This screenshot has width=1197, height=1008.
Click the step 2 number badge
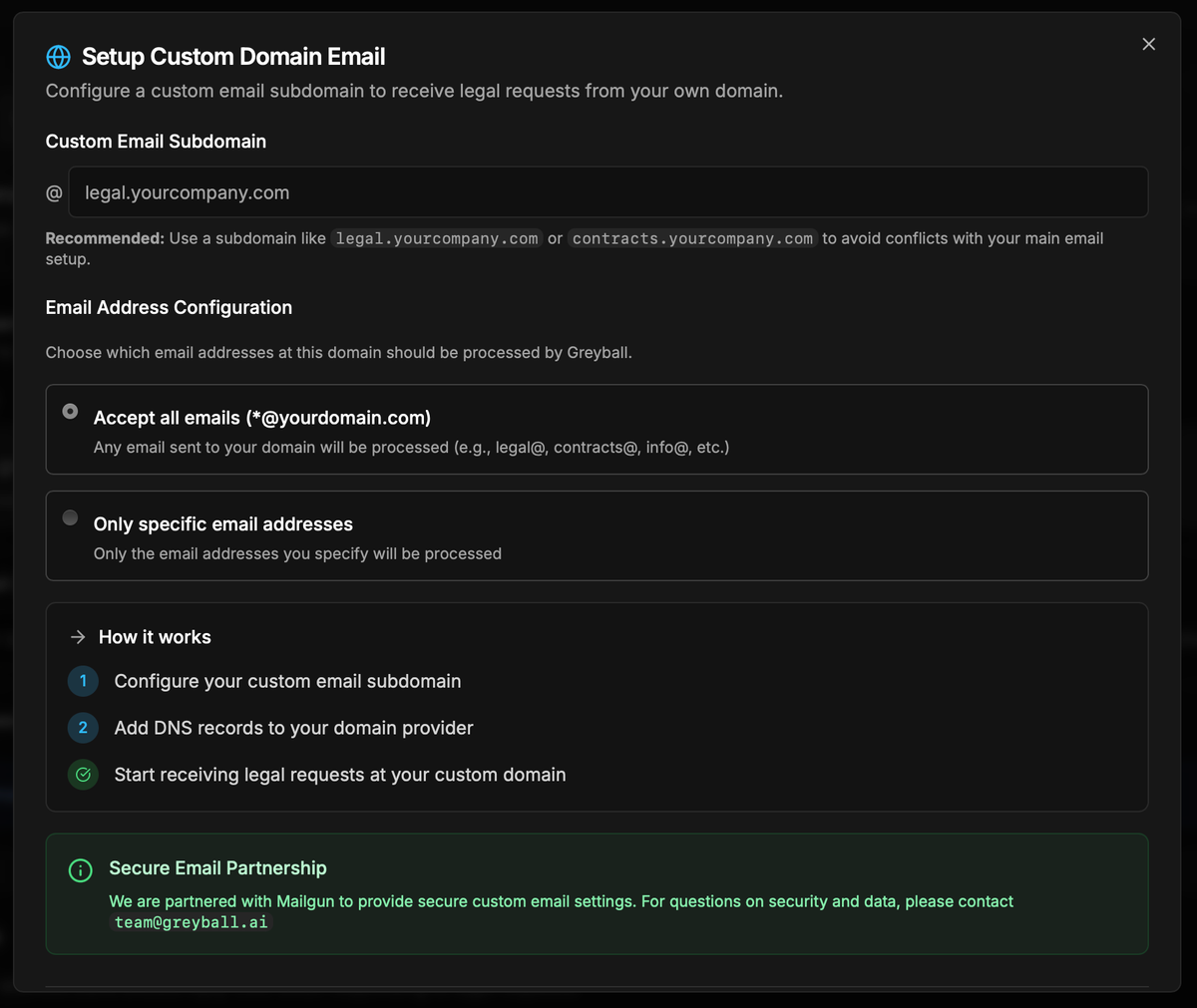click(83, 728)
